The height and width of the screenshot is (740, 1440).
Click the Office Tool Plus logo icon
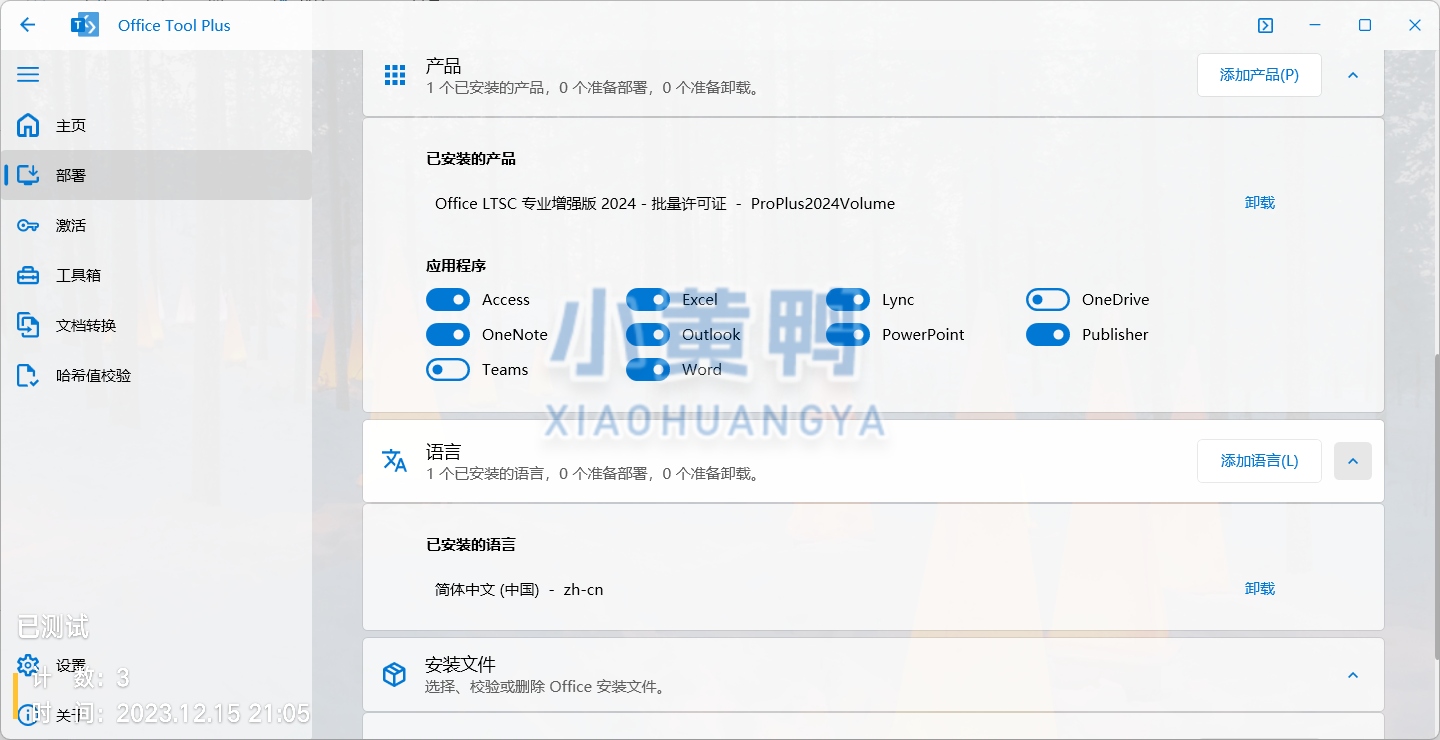point(85,25)
